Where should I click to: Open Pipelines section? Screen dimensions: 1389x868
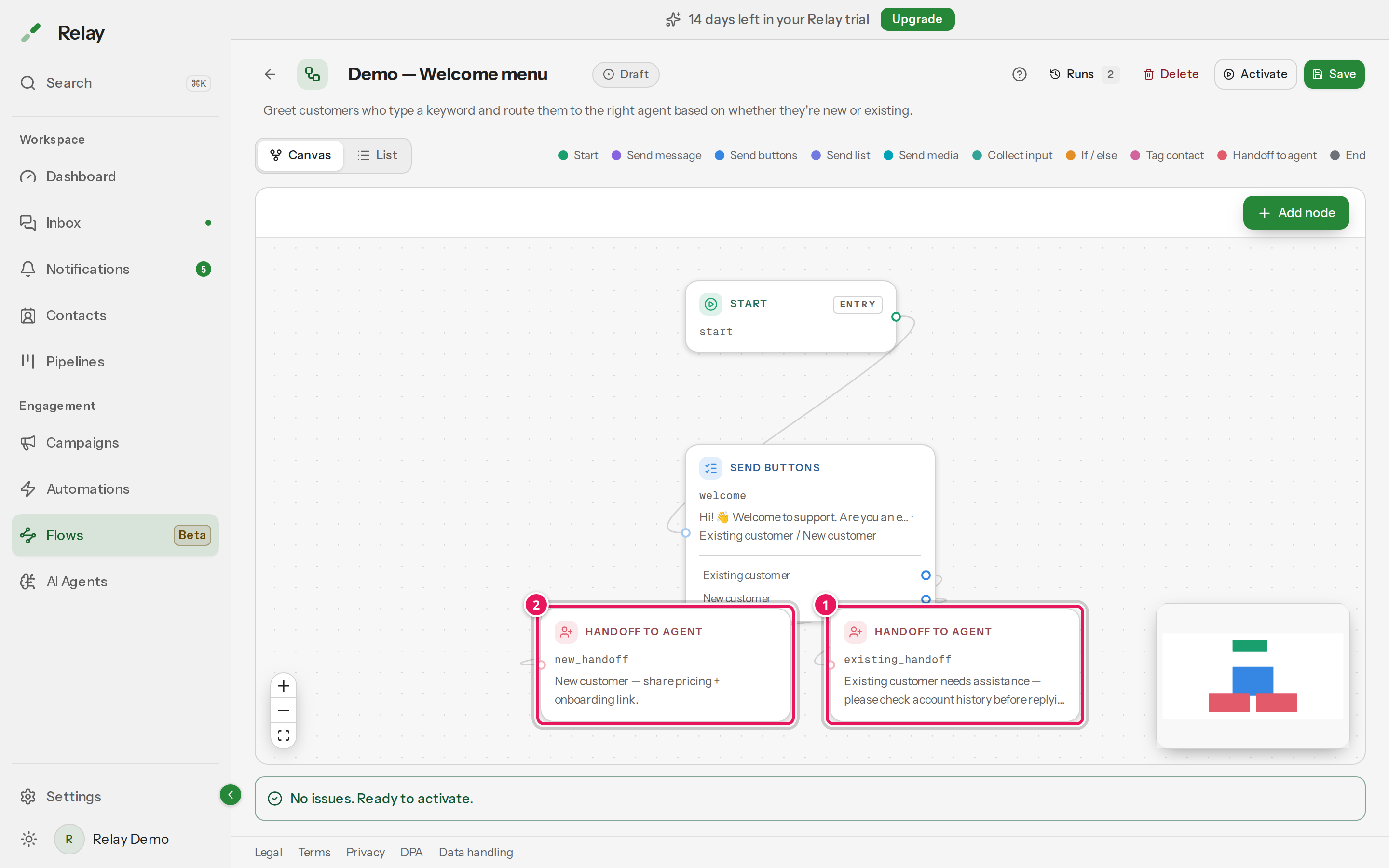[115, 362]
